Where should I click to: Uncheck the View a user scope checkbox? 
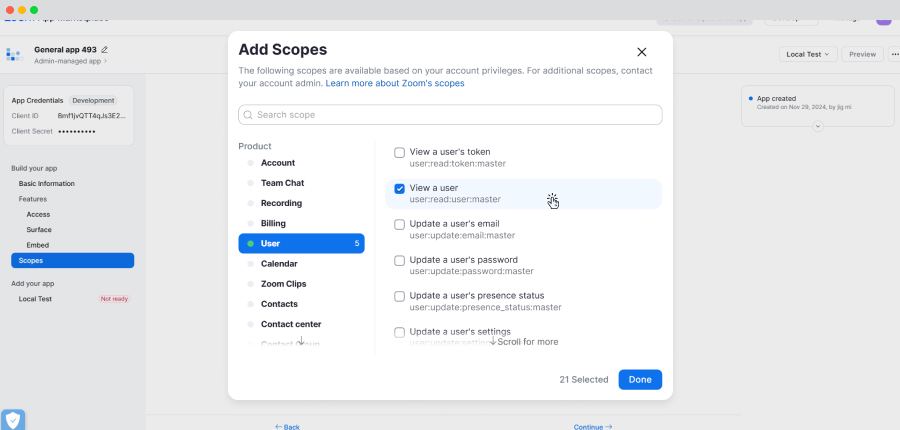point(399,188)
